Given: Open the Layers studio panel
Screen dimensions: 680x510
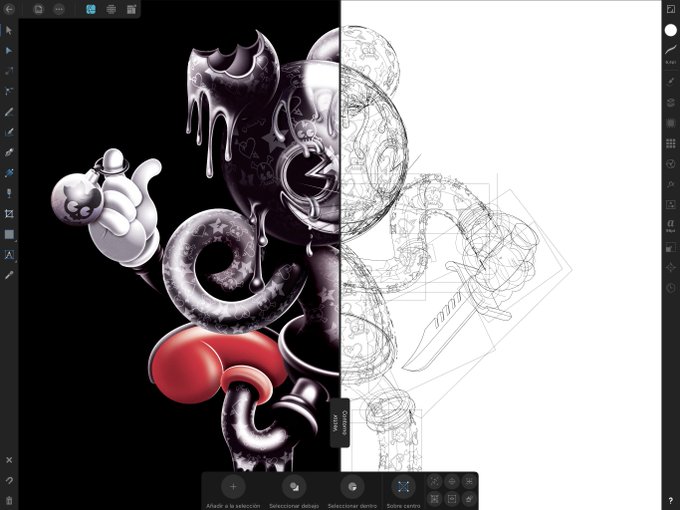Looking at the screenshot, I should click(670, 102).
